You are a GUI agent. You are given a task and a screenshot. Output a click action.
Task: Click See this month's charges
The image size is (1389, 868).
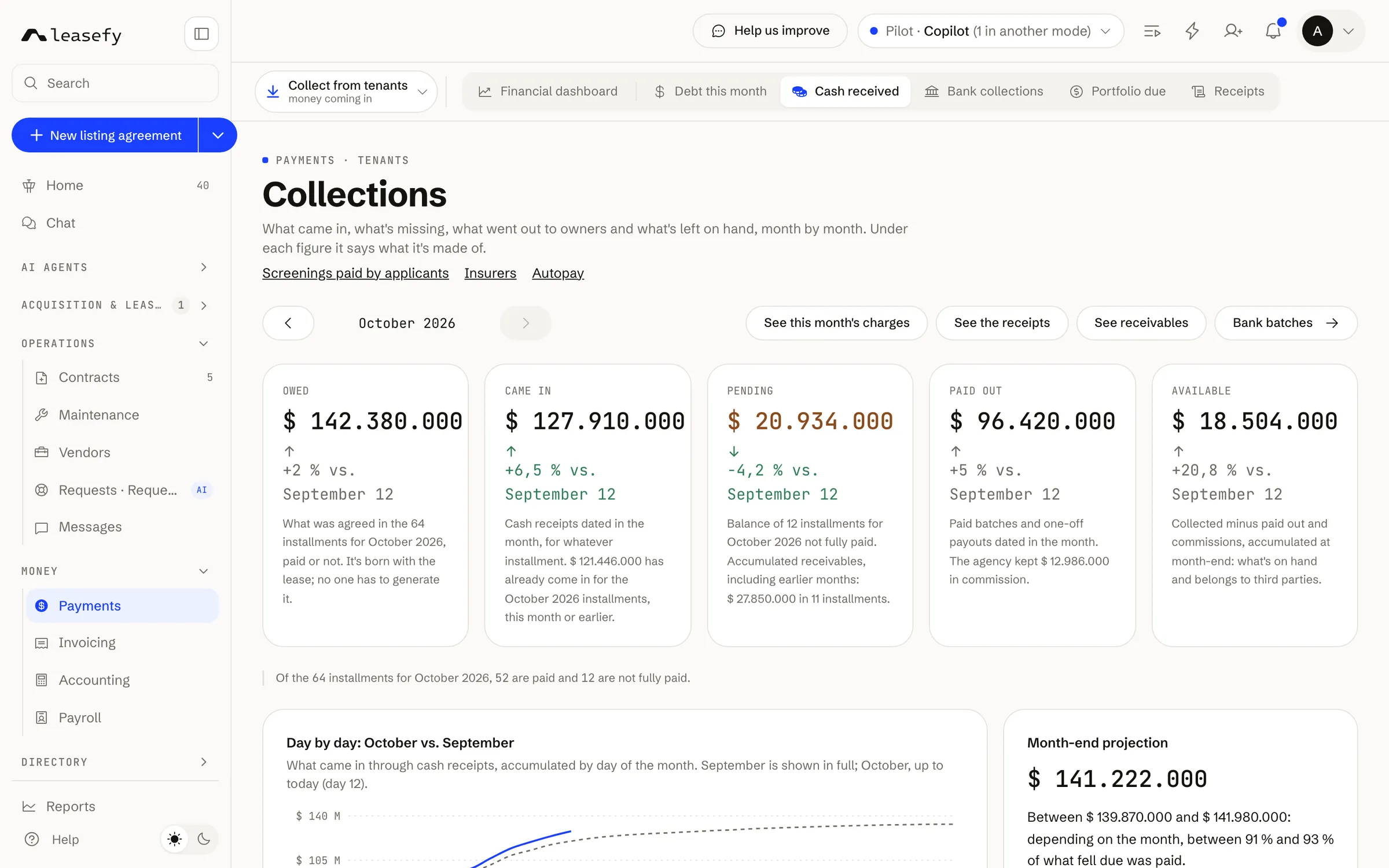(836, 323)
